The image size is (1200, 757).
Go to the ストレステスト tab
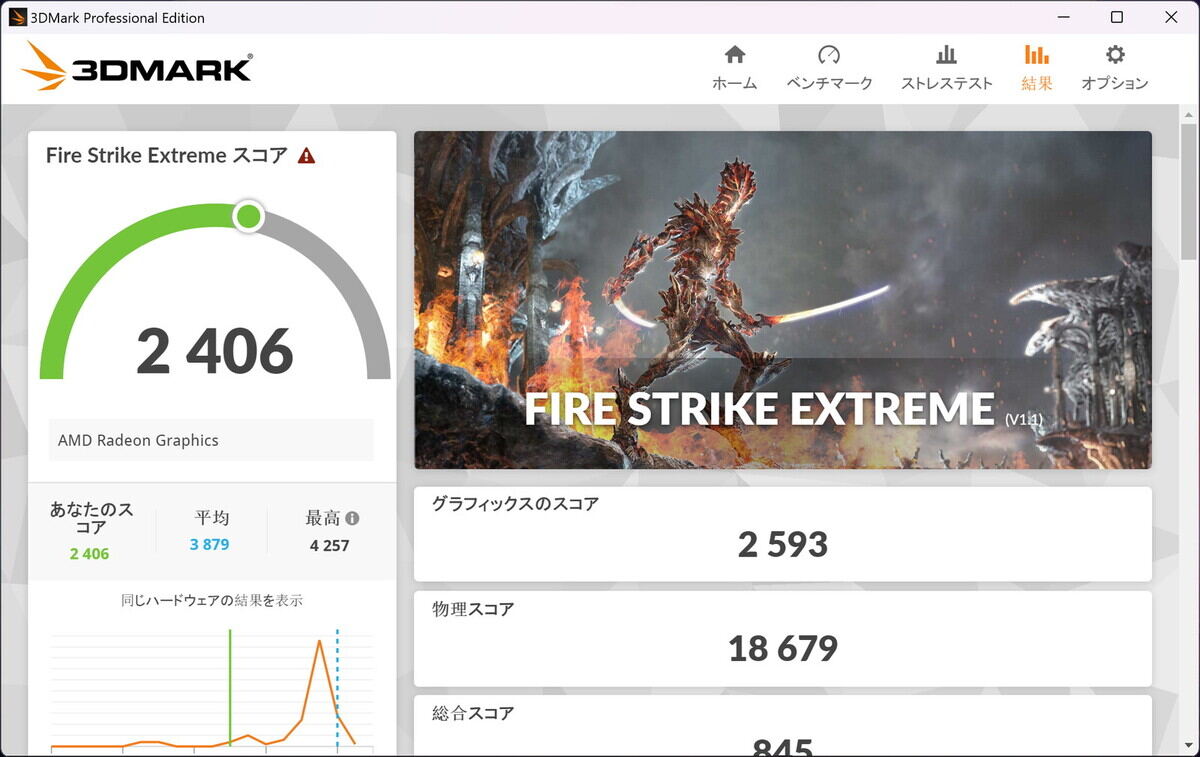coord(946,68)
